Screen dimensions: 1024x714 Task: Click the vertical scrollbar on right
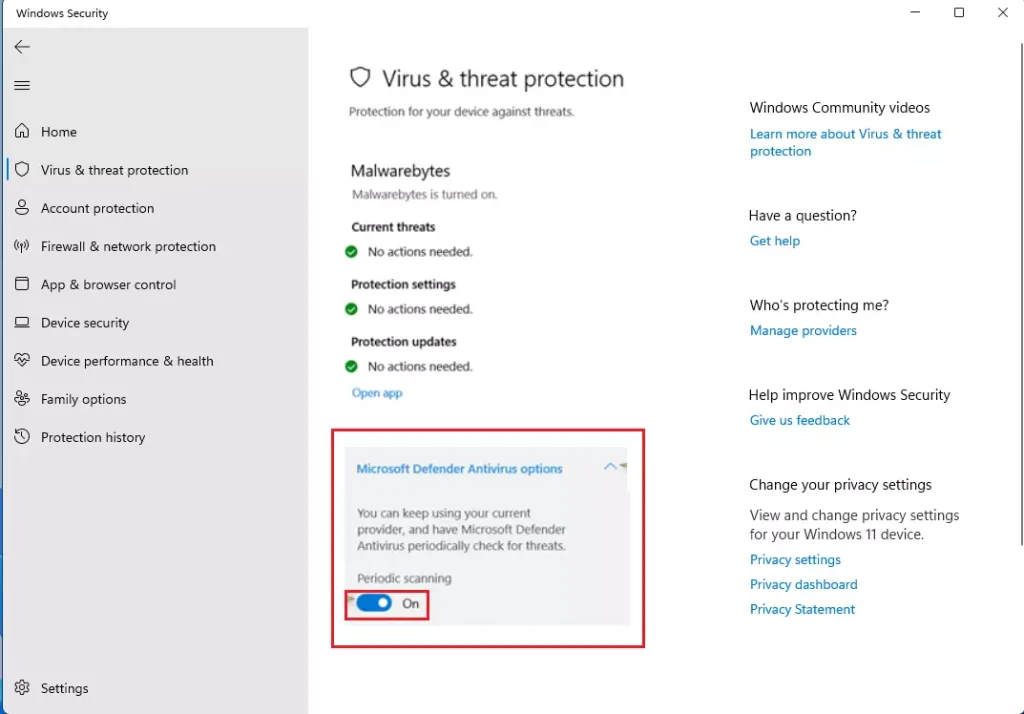(1021, 294)
